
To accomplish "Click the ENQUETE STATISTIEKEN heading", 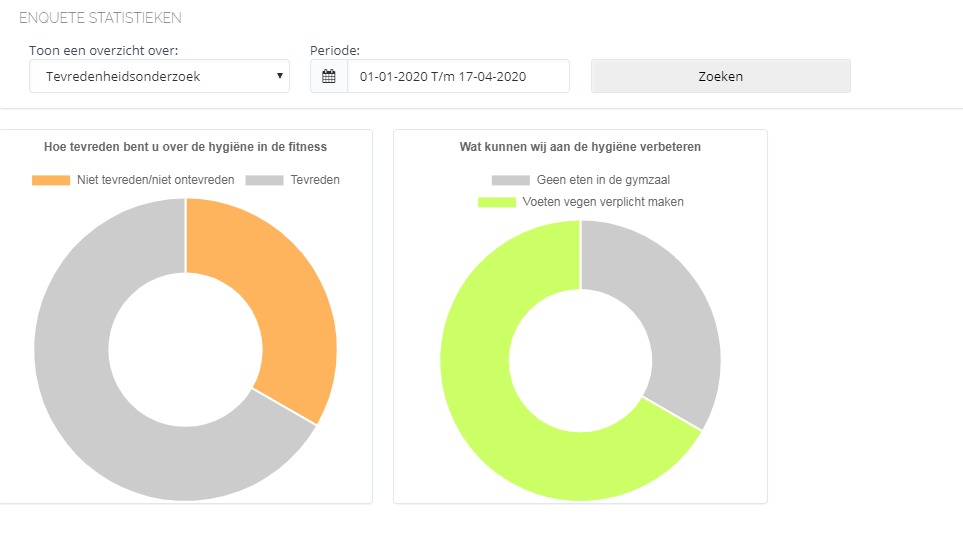I will click(x=100, y=18).
